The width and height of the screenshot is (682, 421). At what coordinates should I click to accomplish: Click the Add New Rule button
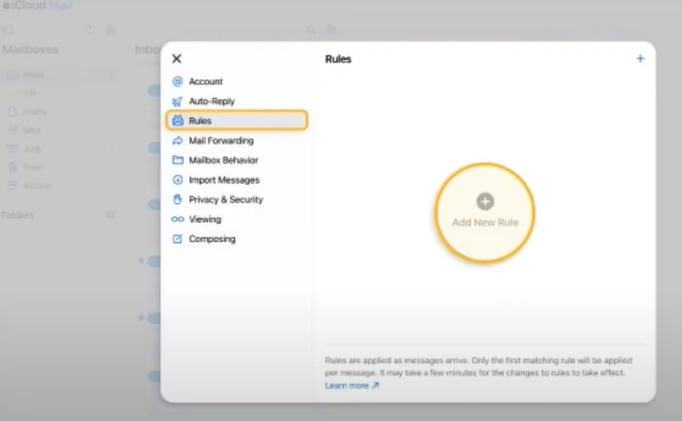pyautogui.click(x=485, y=210)
